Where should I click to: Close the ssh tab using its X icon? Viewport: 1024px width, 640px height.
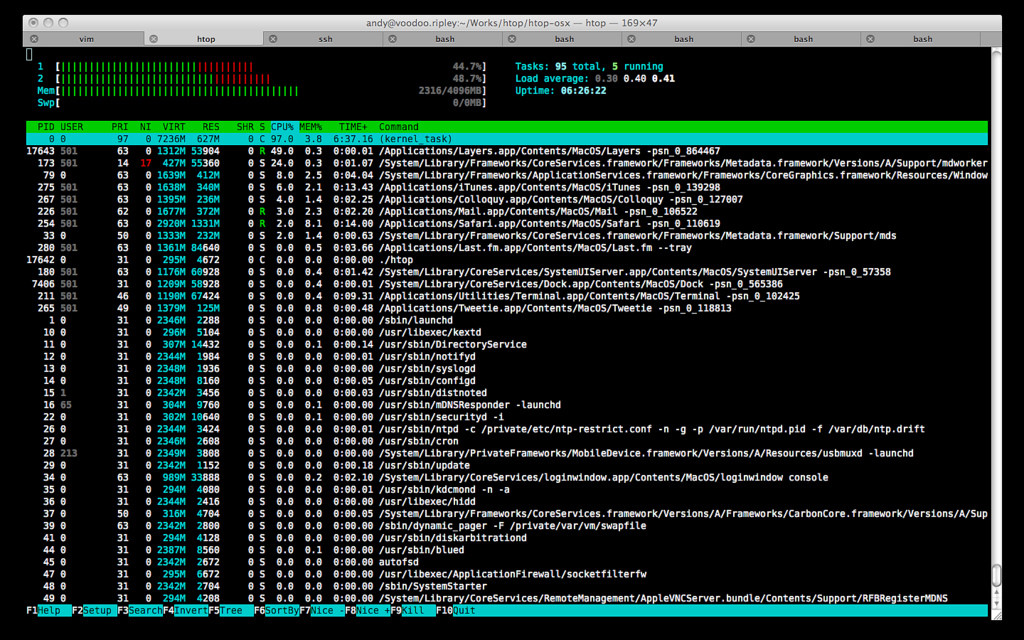click(x=273, y=39)
